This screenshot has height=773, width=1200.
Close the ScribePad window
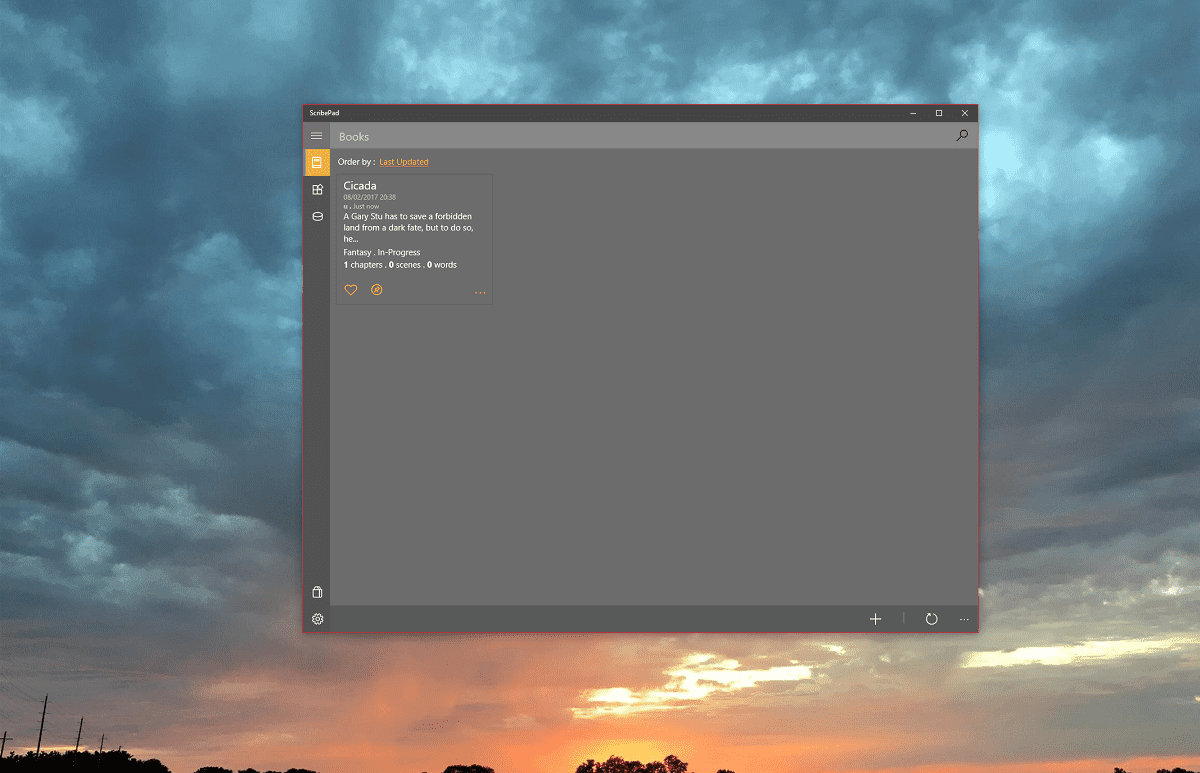(965, 113)
